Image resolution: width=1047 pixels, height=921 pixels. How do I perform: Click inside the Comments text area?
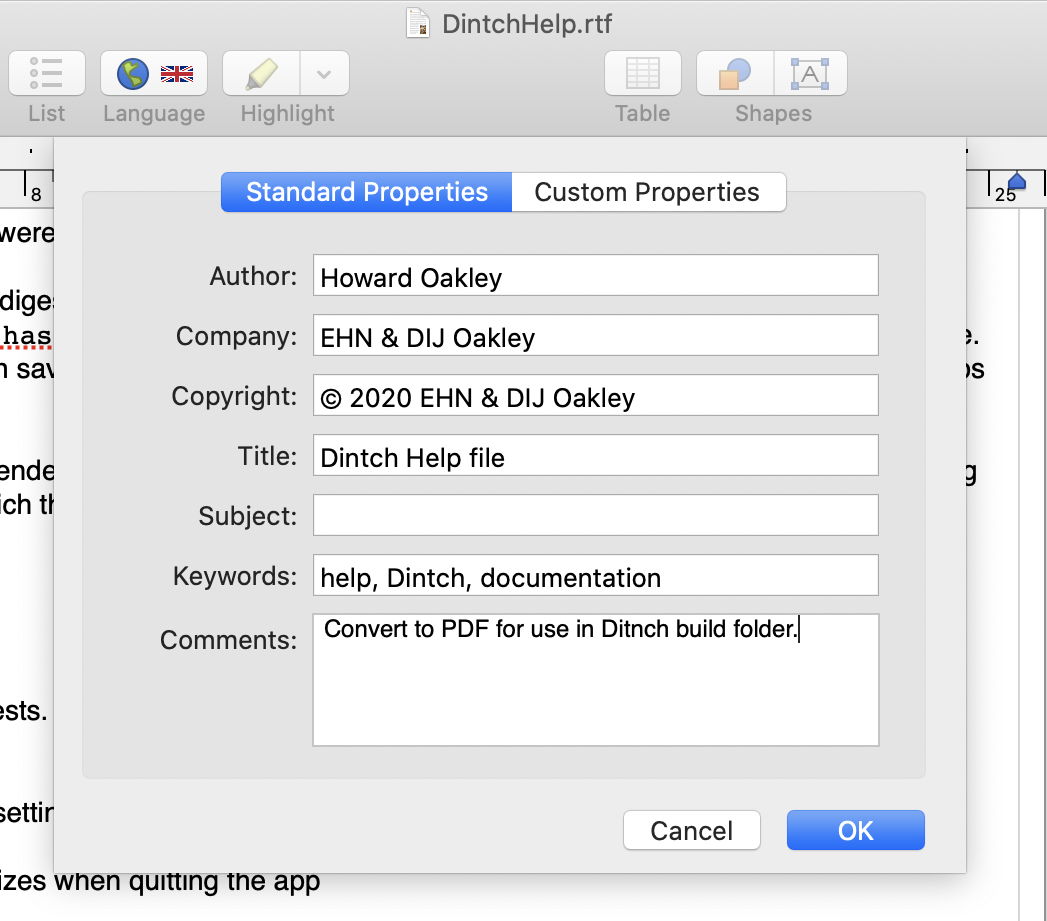point(595,690)
